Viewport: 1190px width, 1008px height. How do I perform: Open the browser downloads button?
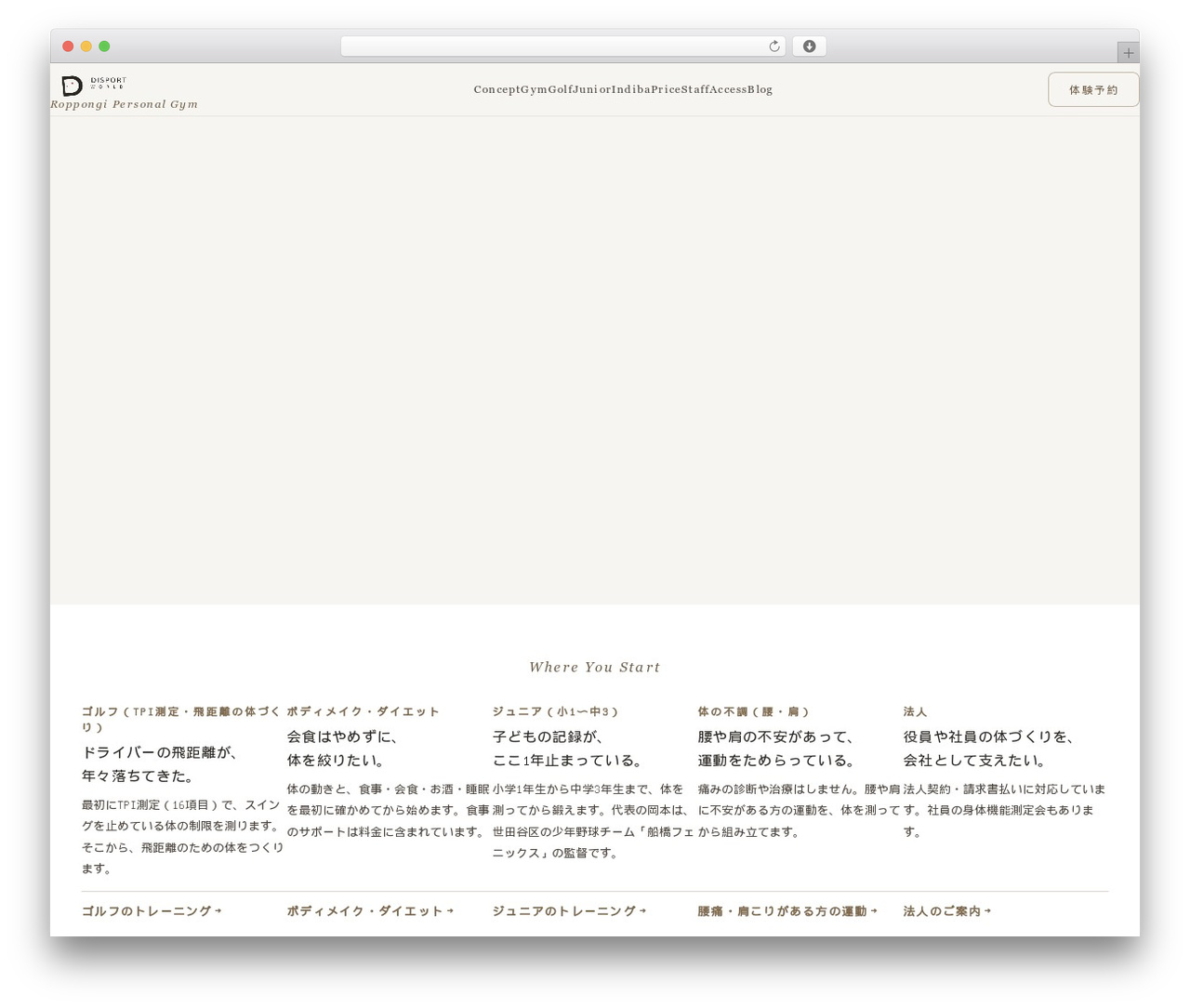[809, 46]
